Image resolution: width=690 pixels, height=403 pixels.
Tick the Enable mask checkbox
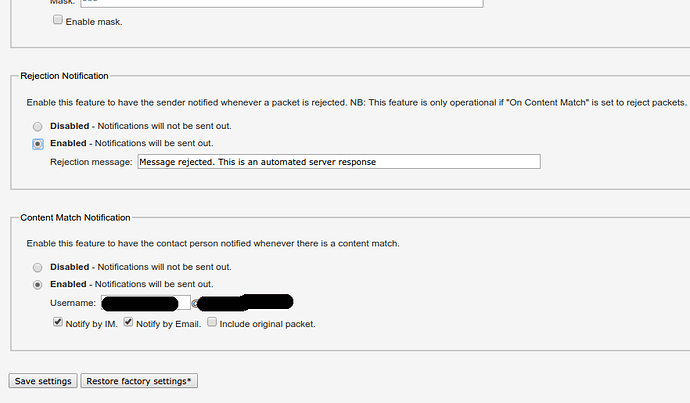(58, 20)
